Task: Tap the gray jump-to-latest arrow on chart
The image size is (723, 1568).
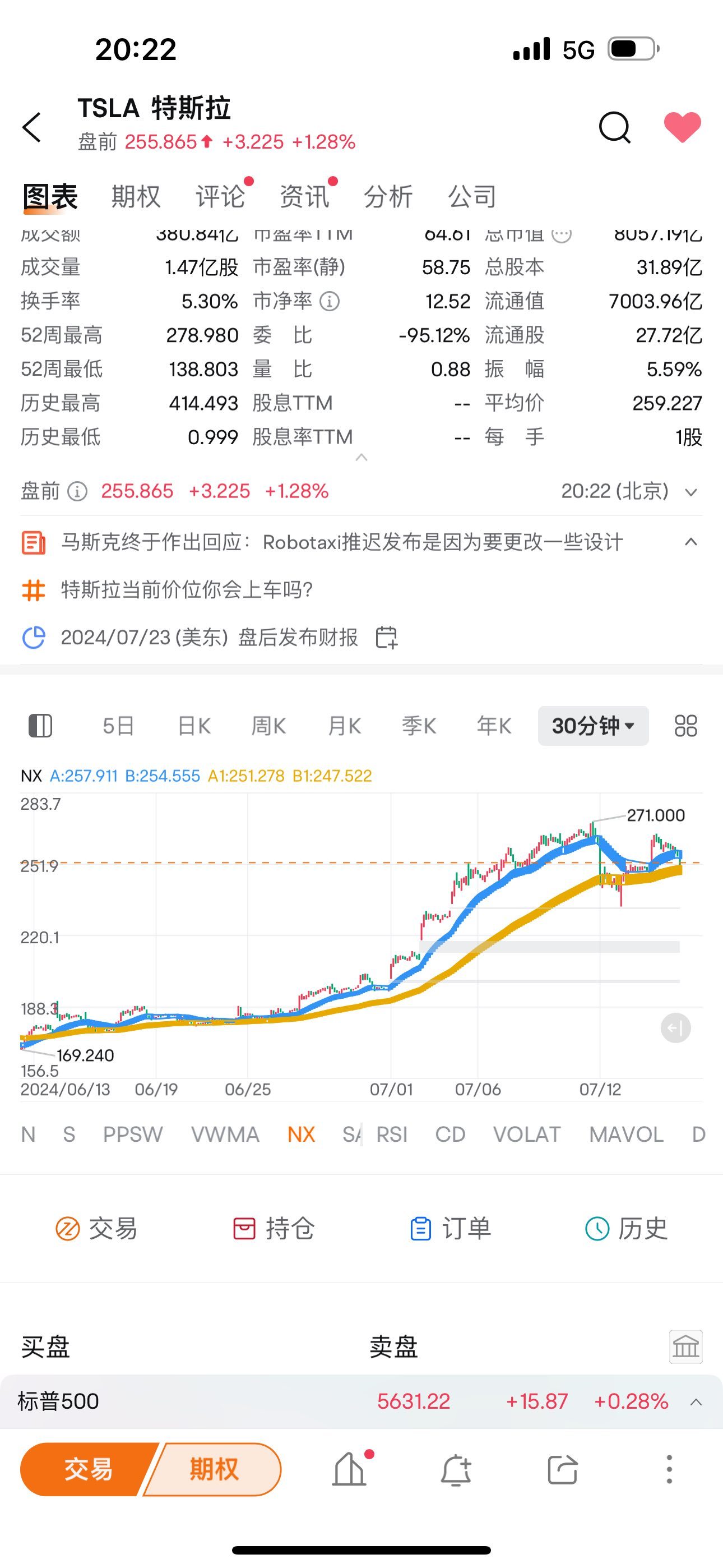Action: click(x=675, y=1029)
